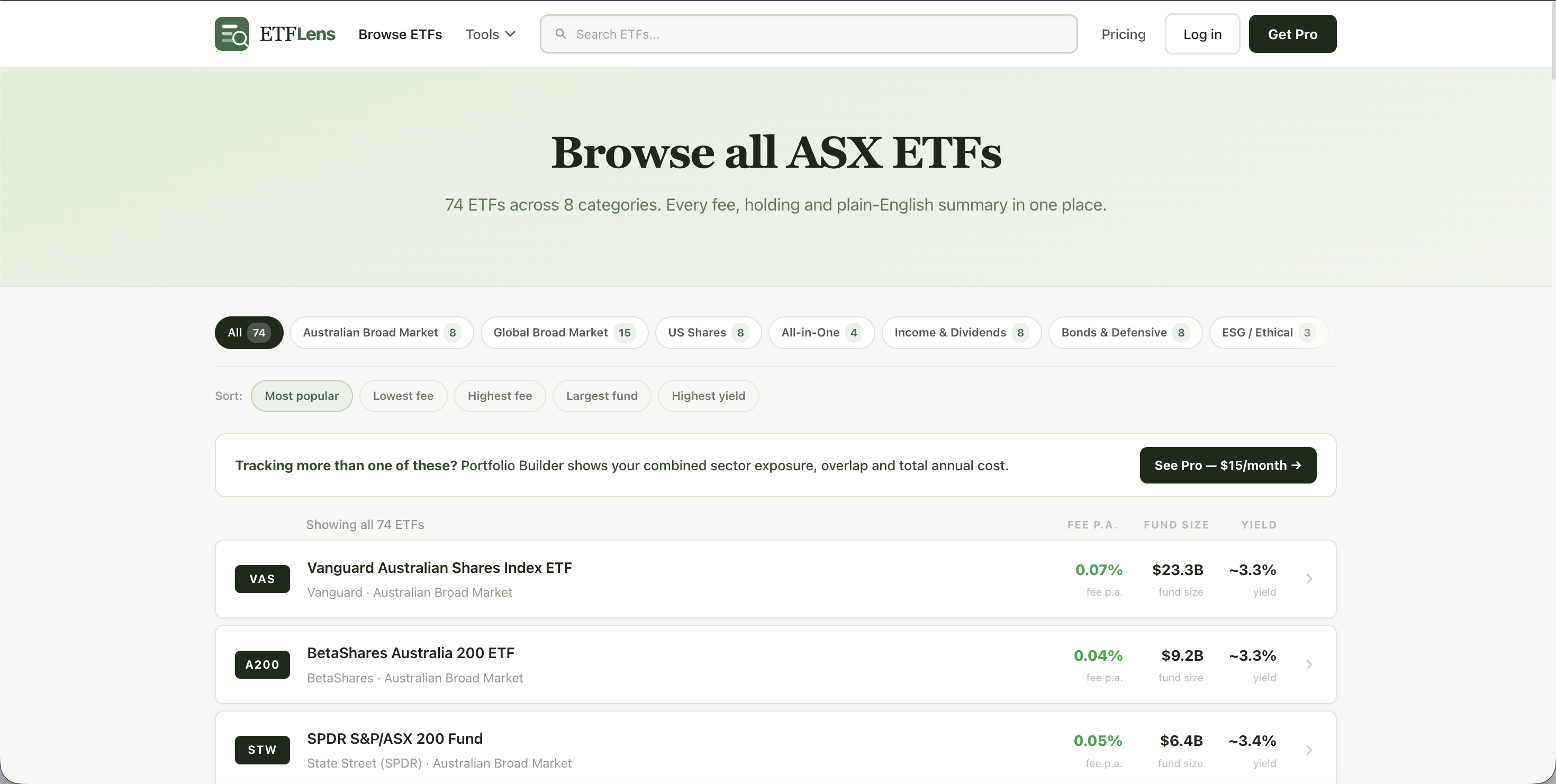The width and height of the screenshot is (1556, 784).
Task: Open the STW row chevron arrow
Action: pos(1308,750)
